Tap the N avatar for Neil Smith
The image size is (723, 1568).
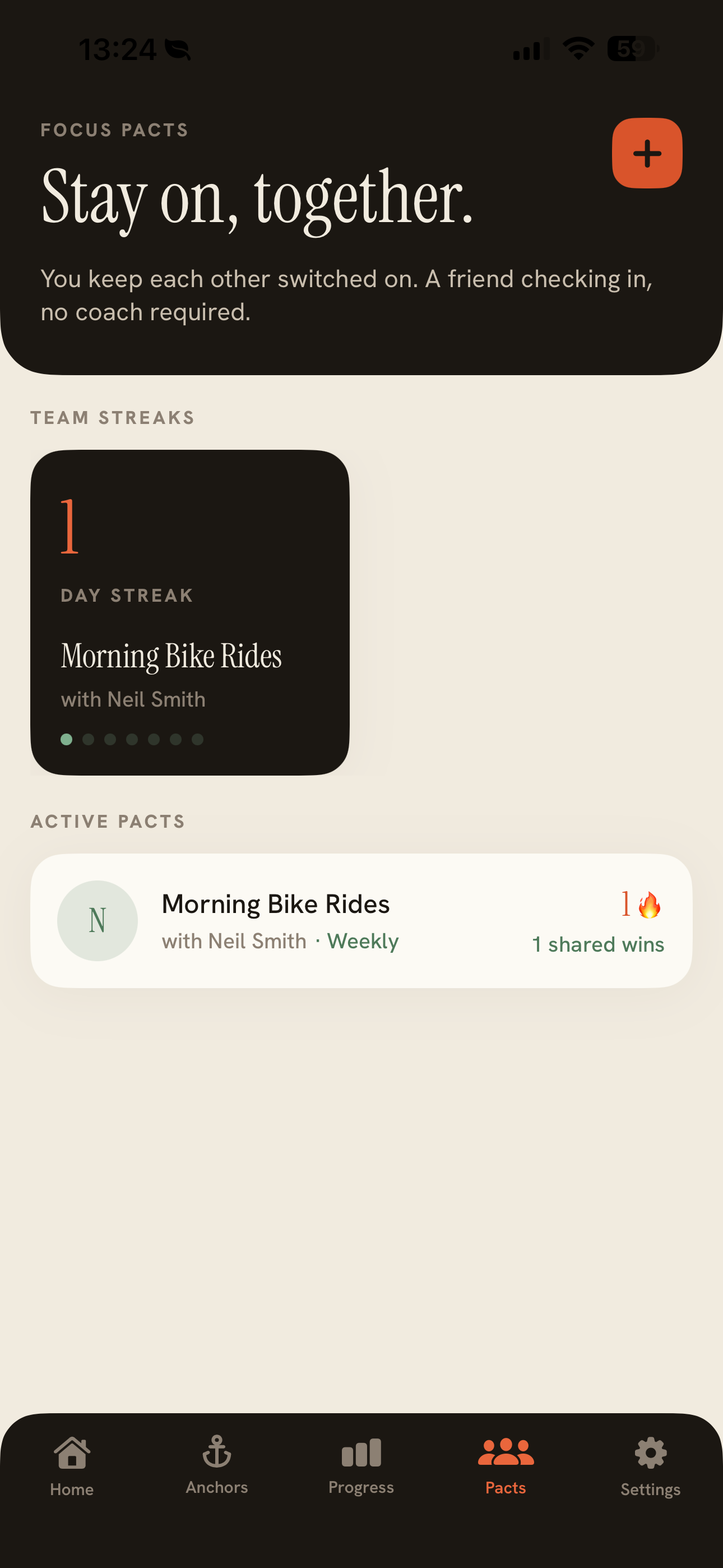pyautogui.click(x=98, y=920)
